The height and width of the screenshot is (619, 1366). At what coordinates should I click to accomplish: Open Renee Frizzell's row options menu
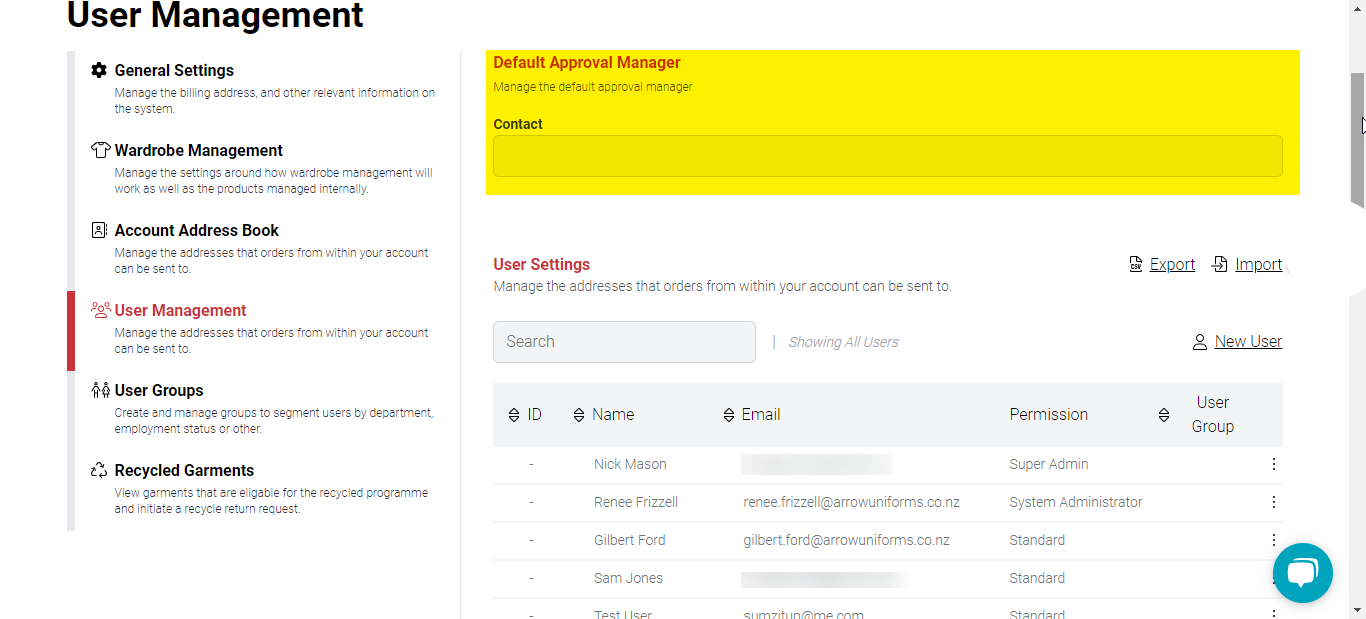point(1273,502)
